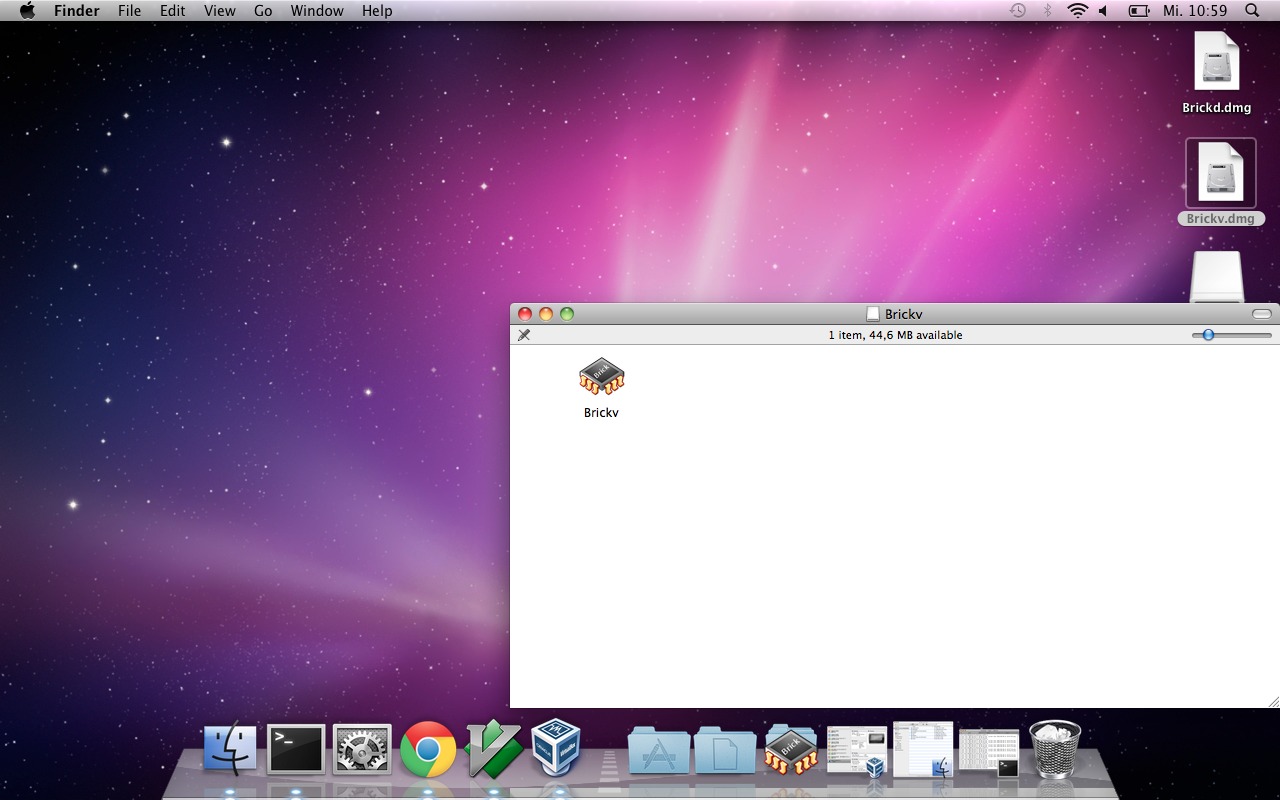Select the Brickd.dmg file on desktop
Image resolution: width=1280 pixels, height=800 pixels.
[1217, 63]
